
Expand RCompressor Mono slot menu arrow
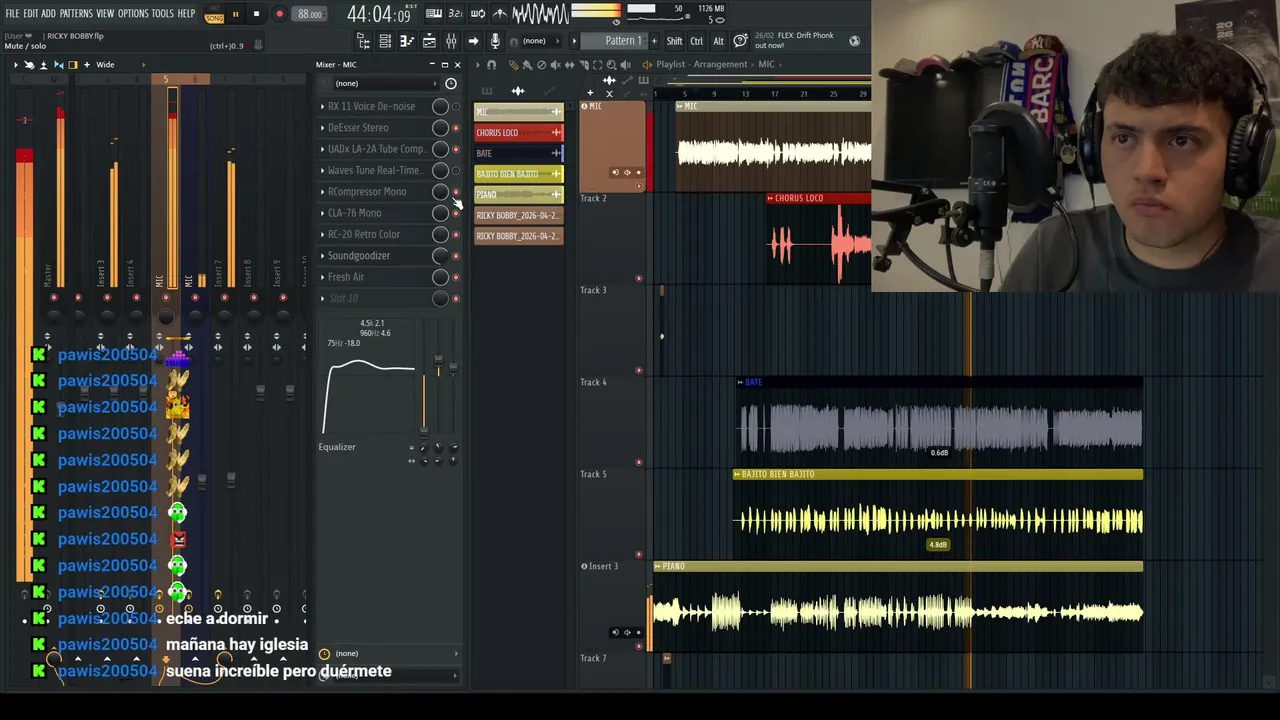click(322, 192)
